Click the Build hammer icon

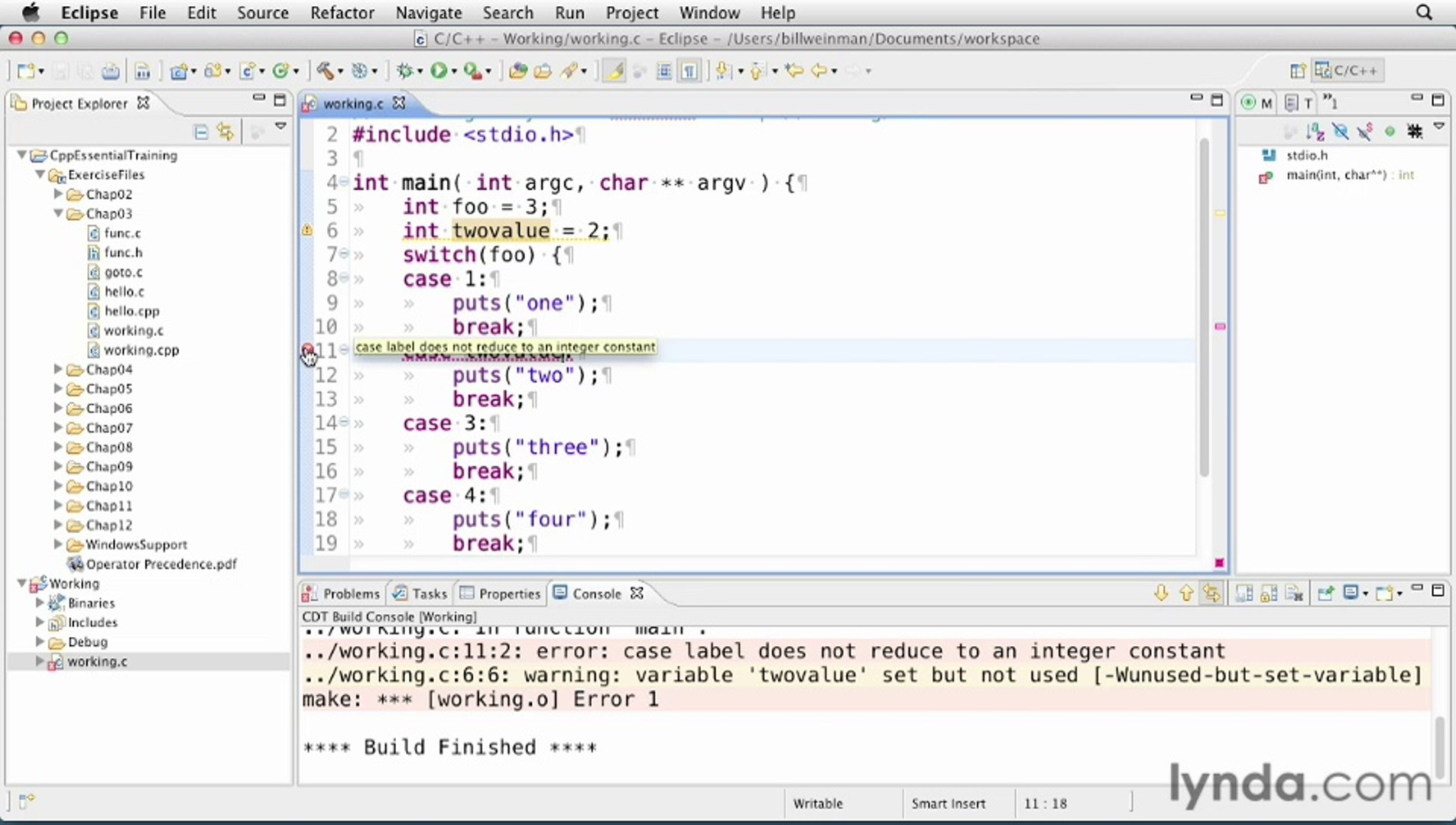tap(325, 71)
